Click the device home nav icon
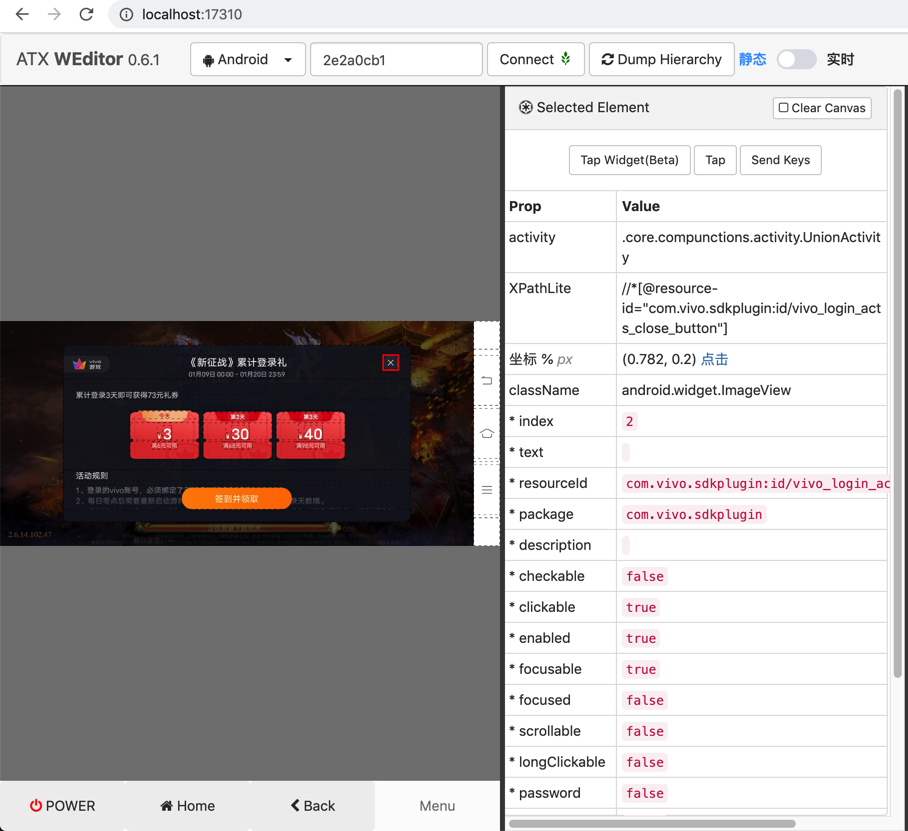The width and height of the screenshot is (908, 831). [487, 433]
